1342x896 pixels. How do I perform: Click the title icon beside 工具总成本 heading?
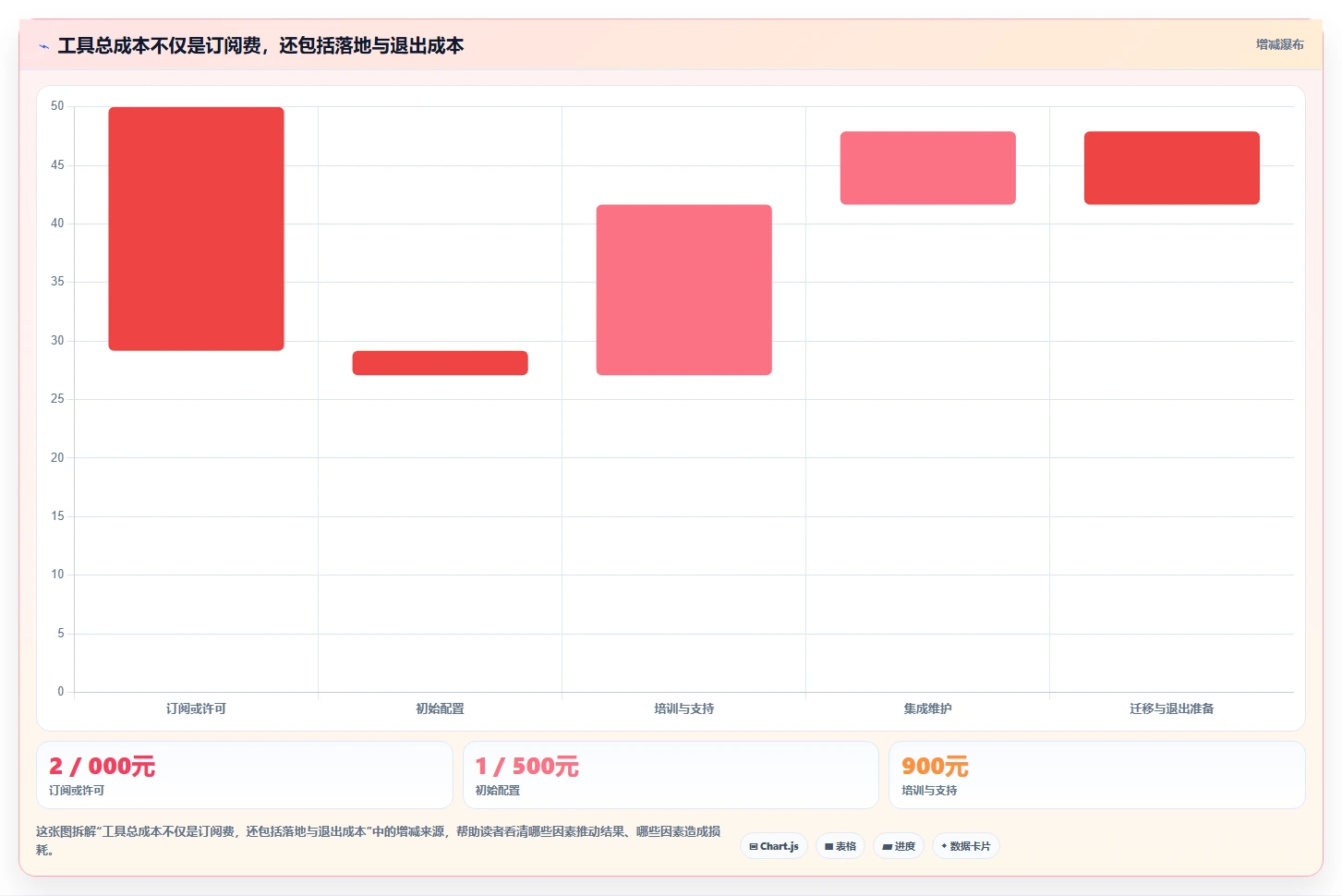(x=43, y=46)
